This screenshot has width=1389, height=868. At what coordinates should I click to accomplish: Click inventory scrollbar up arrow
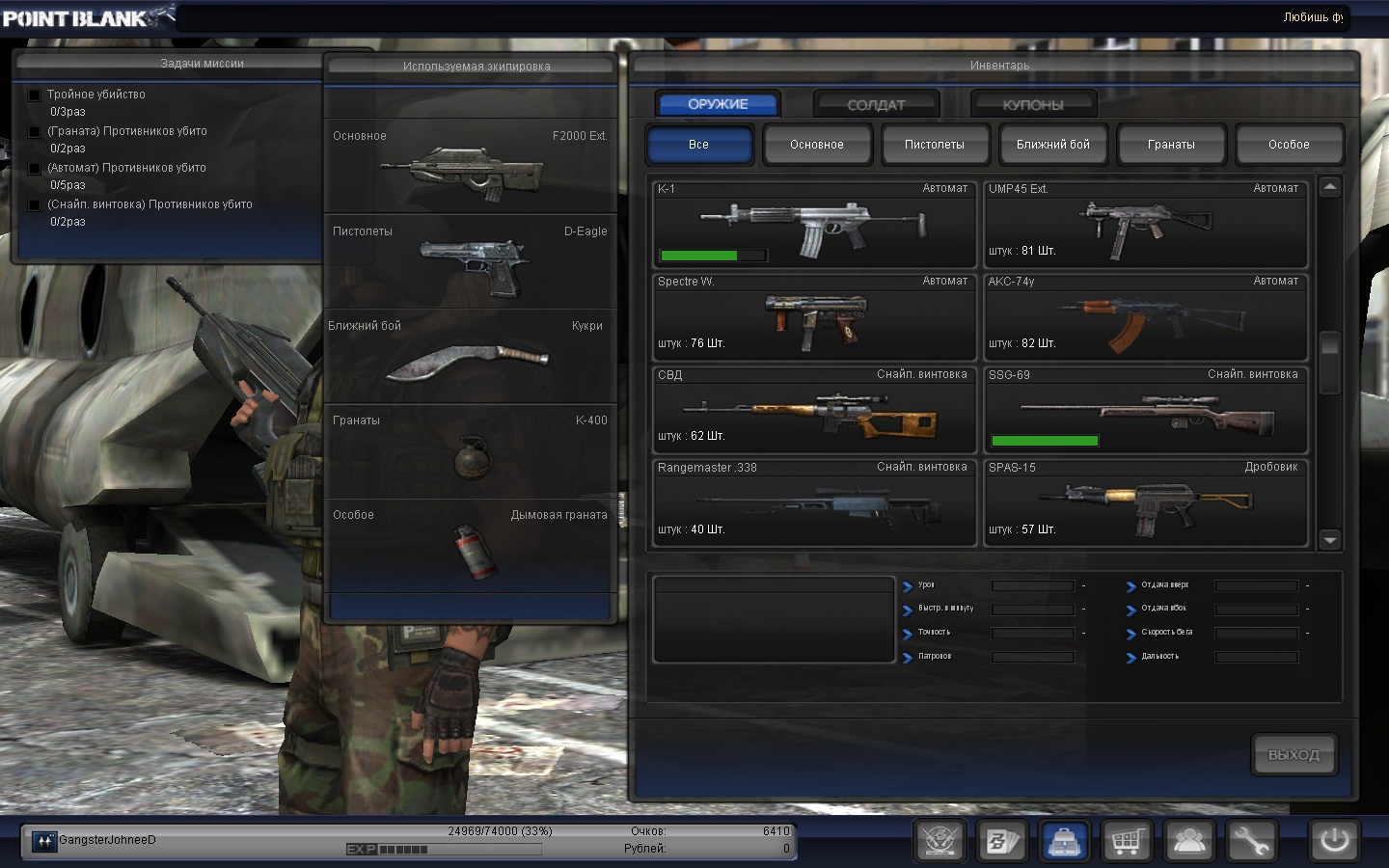point(1330,187)
